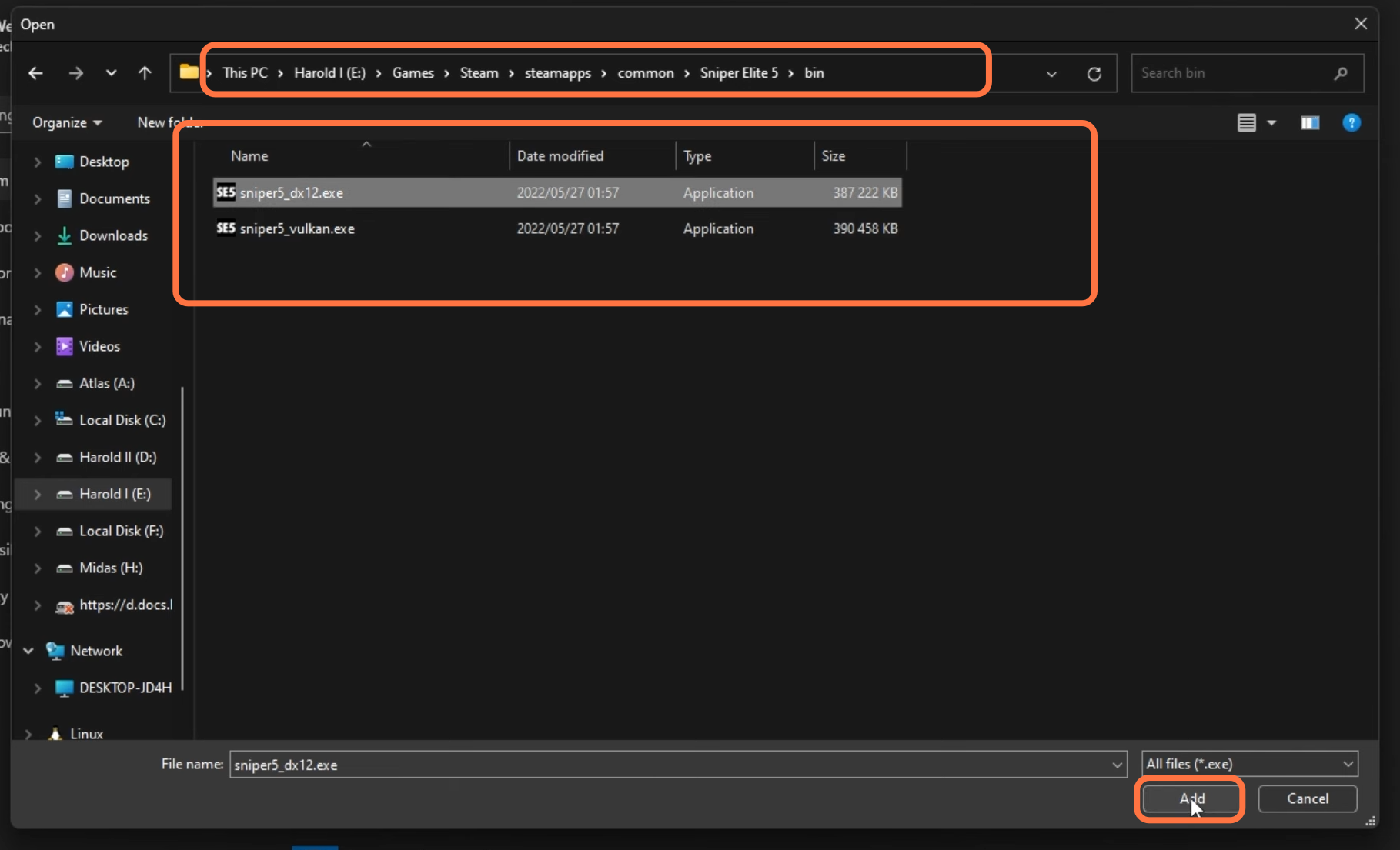
Task: Go back to the previous folder
Action: point(35,73)
